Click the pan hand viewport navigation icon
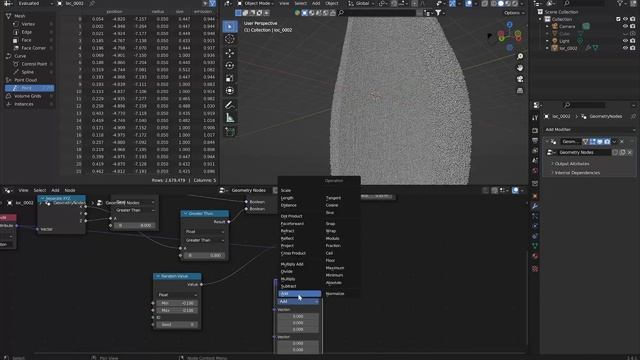This screenshot has height=360, width=640. pyautogui.click(x=520, y=68)
